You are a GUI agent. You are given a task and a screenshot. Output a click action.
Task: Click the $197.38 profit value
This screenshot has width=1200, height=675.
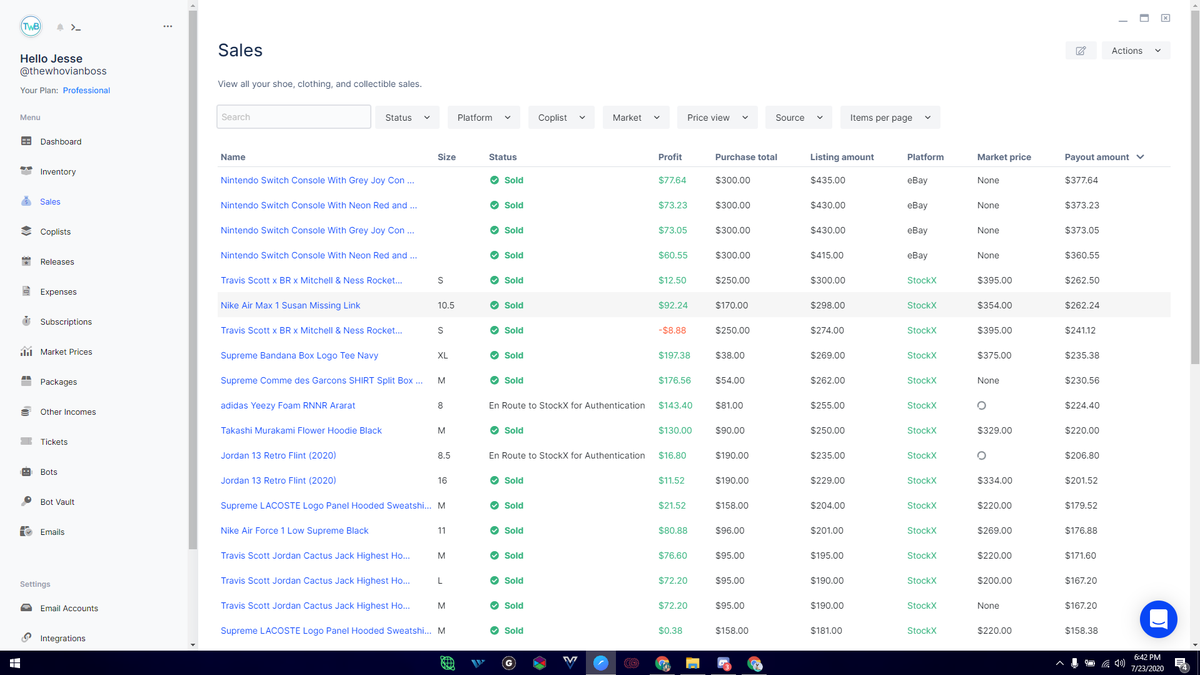tap(674, 355)
